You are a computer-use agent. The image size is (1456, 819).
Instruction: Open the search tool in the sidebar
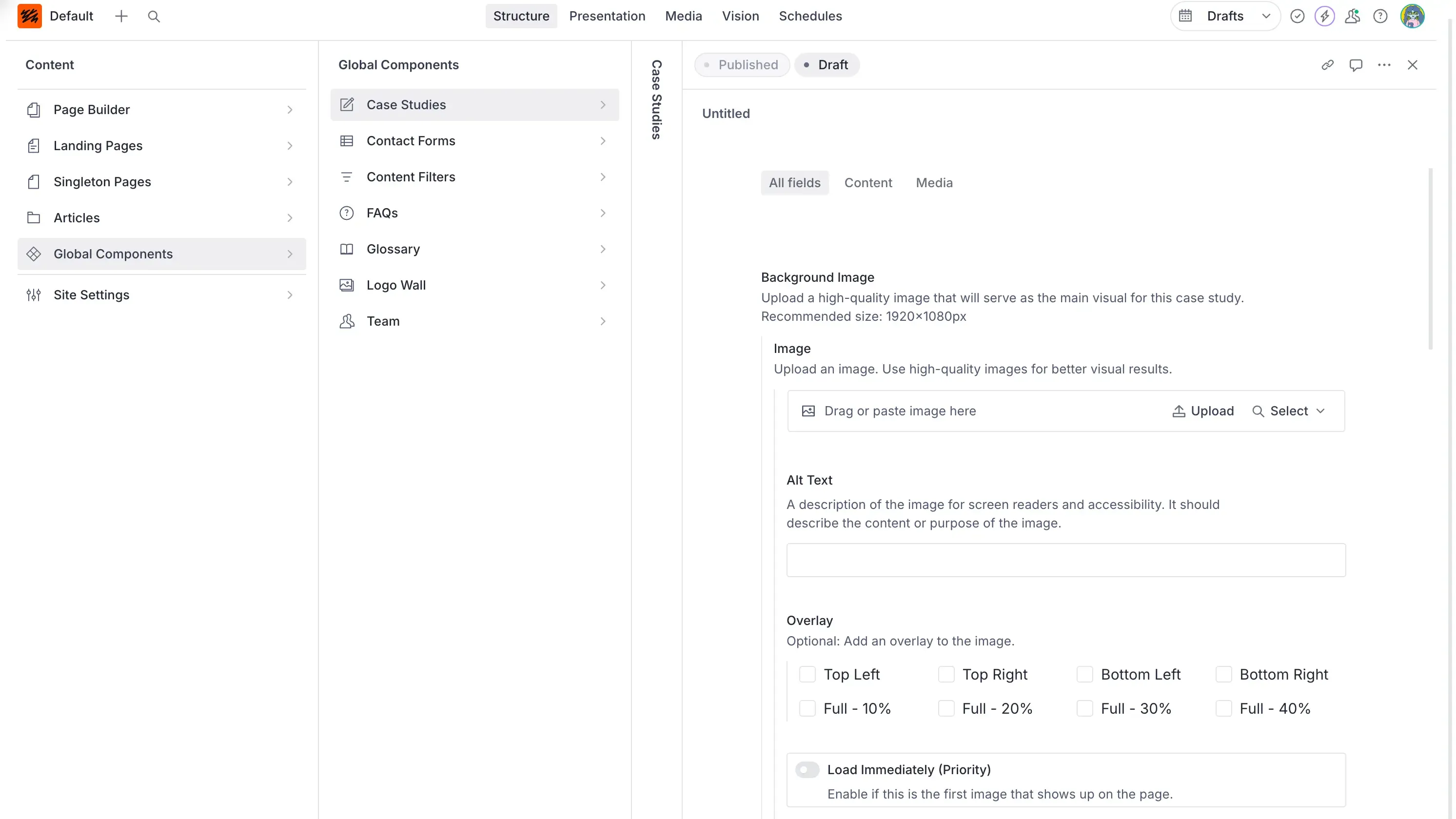(154, 17)
